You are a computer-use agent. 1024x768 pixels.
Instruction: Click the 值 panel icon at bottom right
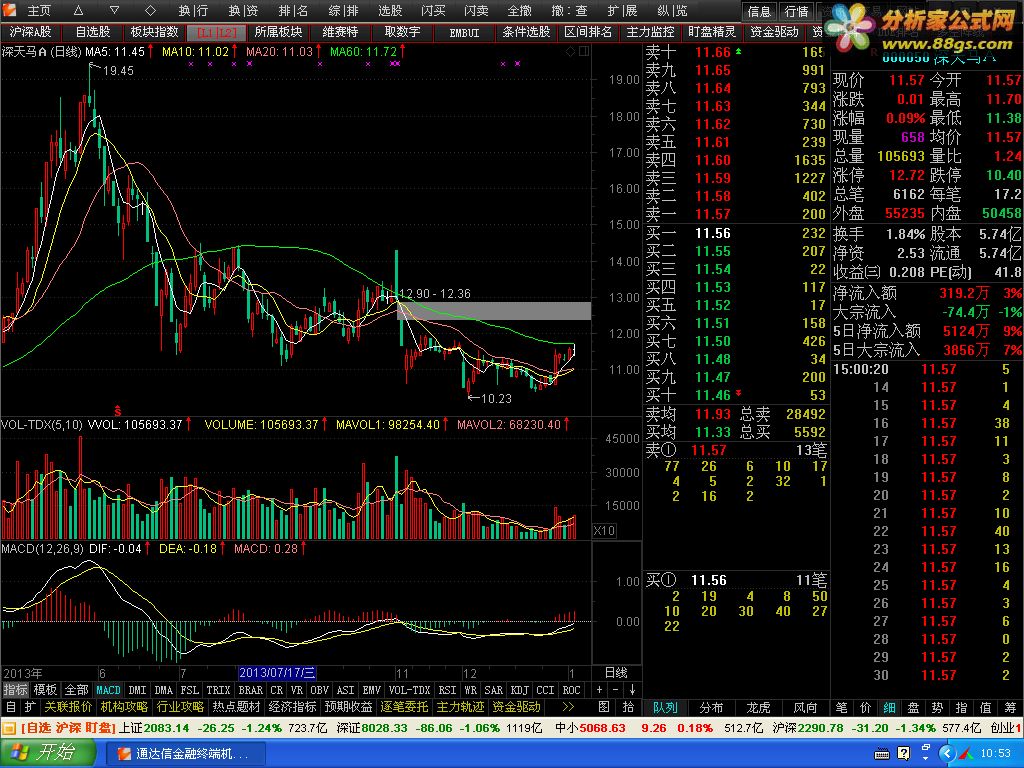point(986,707)
